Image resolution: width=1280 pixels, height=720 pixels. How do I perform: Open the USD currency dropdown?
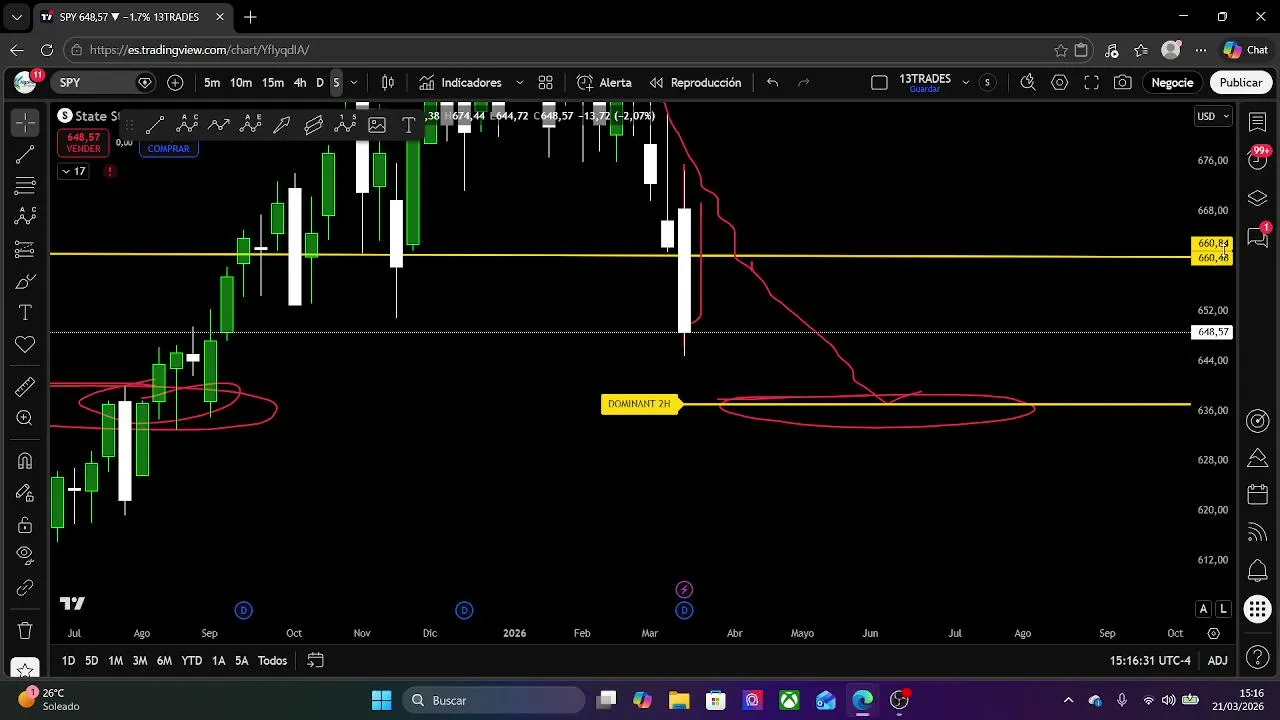pos(1213,117)
